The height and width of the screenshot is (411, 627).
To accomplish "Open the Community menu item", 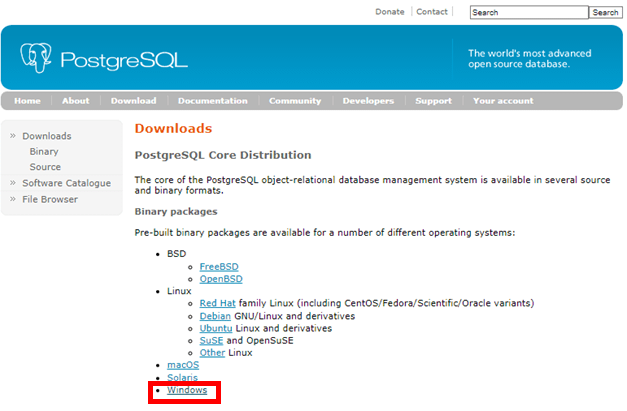I will coord(295,101).
